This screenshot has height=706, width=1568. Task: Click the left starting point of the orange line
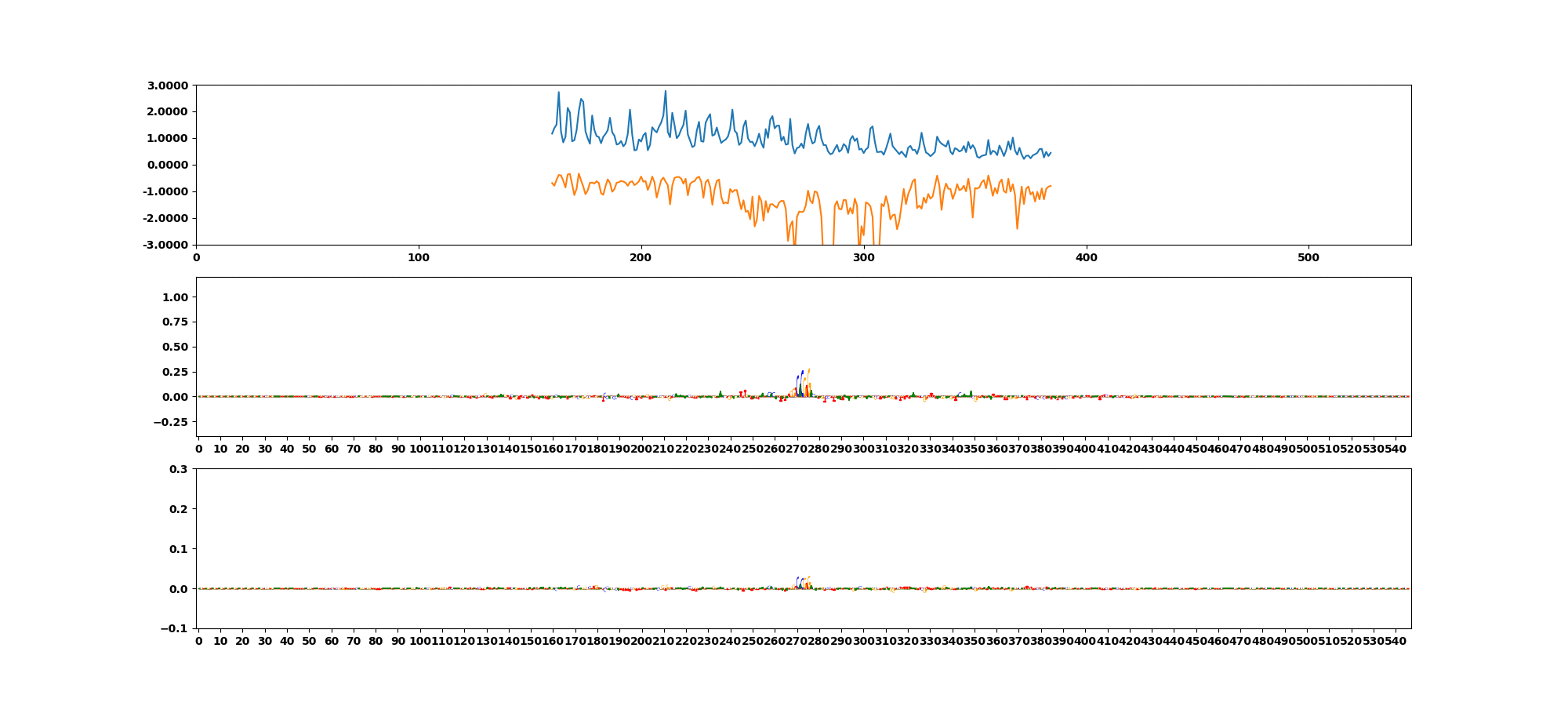(x=552, y=183)
